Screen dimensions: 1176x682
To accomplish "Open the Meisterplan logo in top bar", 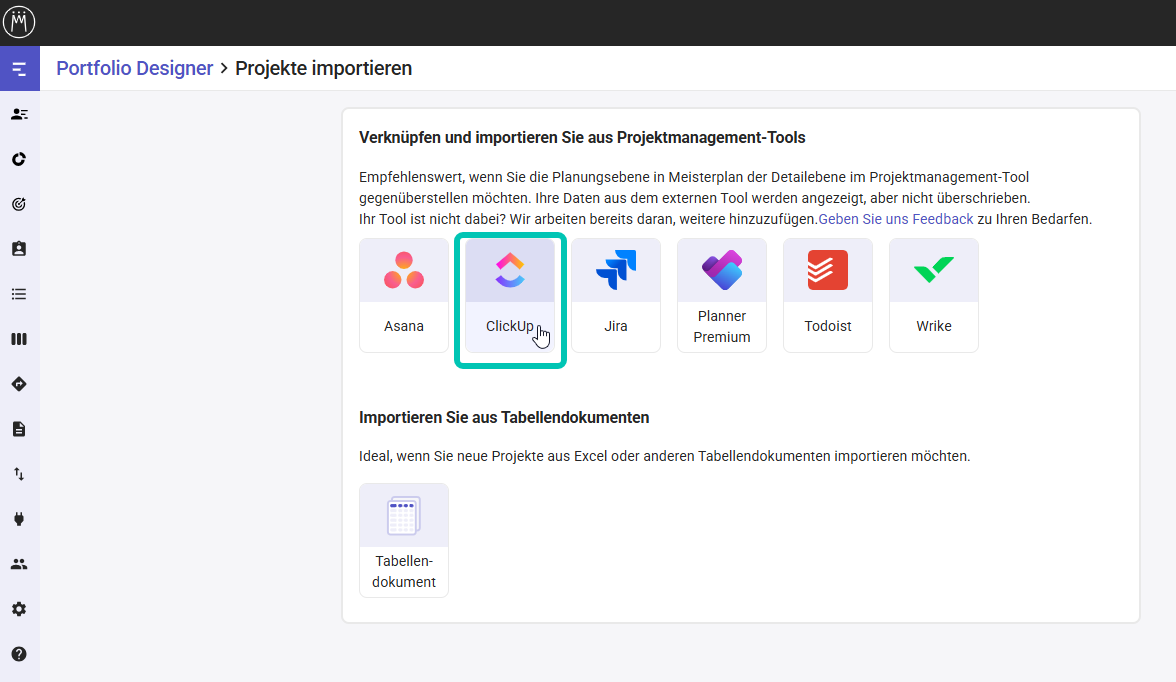I will [x=19, y=22].
